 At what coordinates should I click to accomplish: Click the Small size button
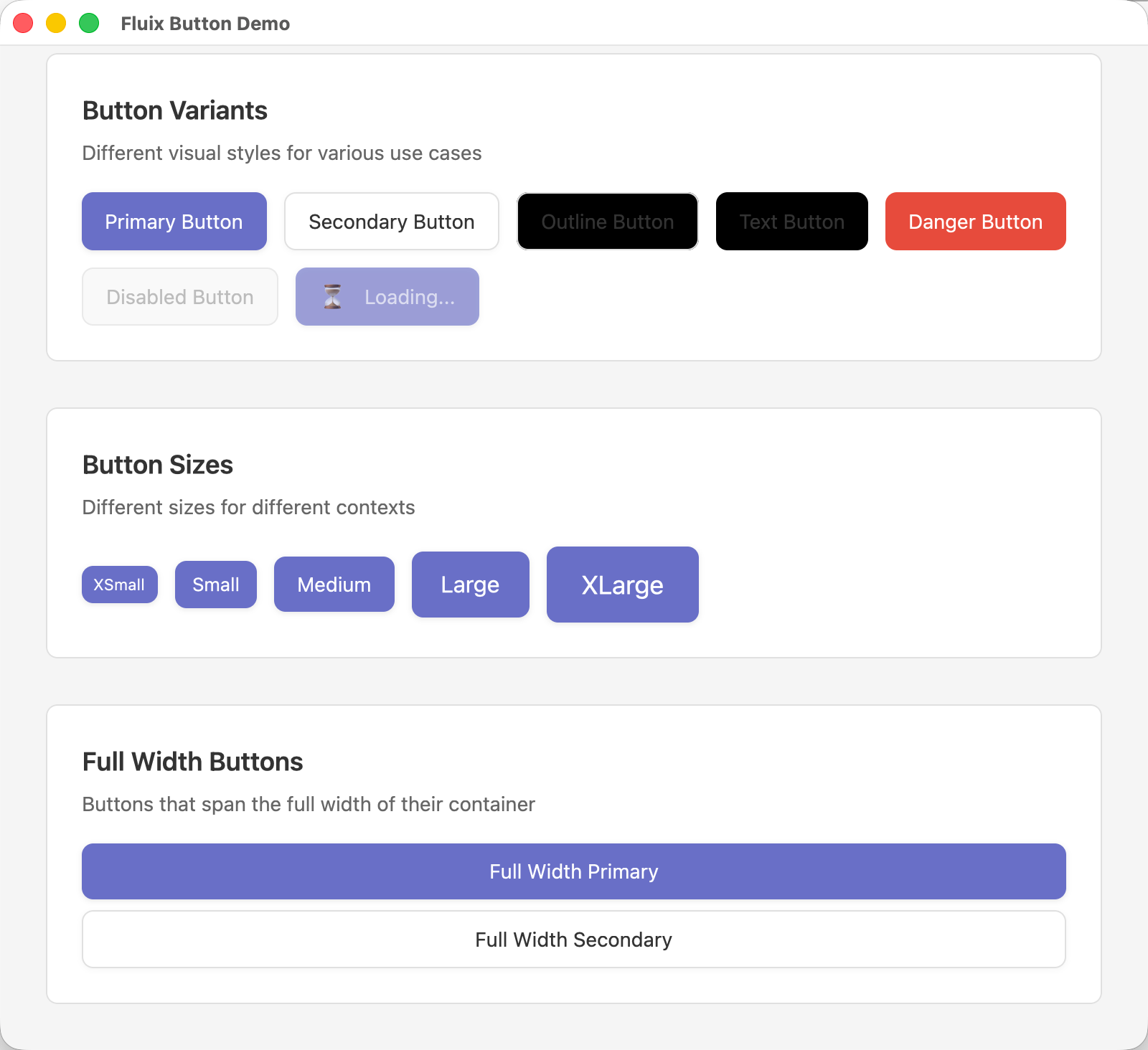click(216, 585)
